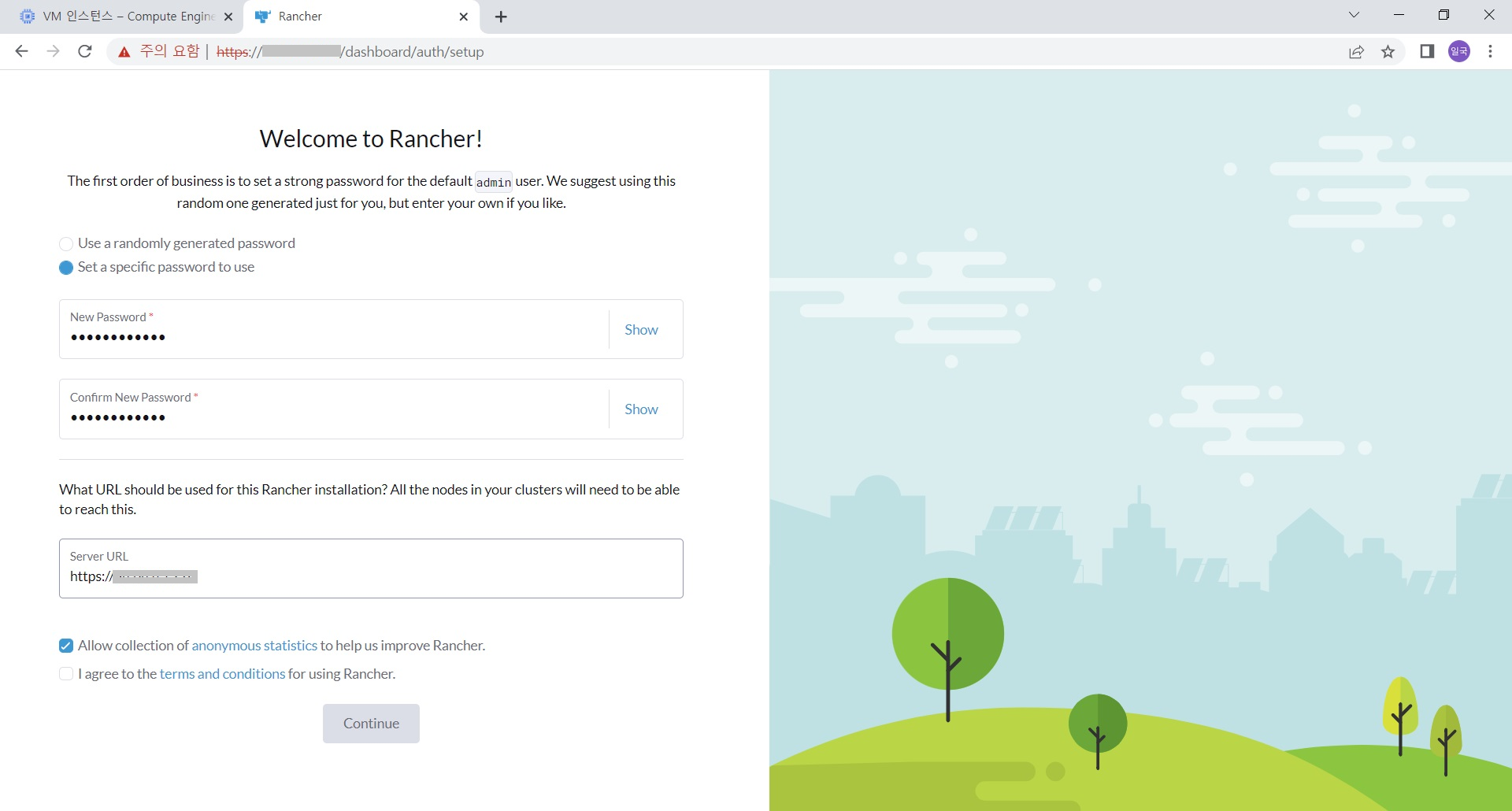1512x811 pixels.
Task: Close the VM Compute Engine tab
Action: click(228, 17)
